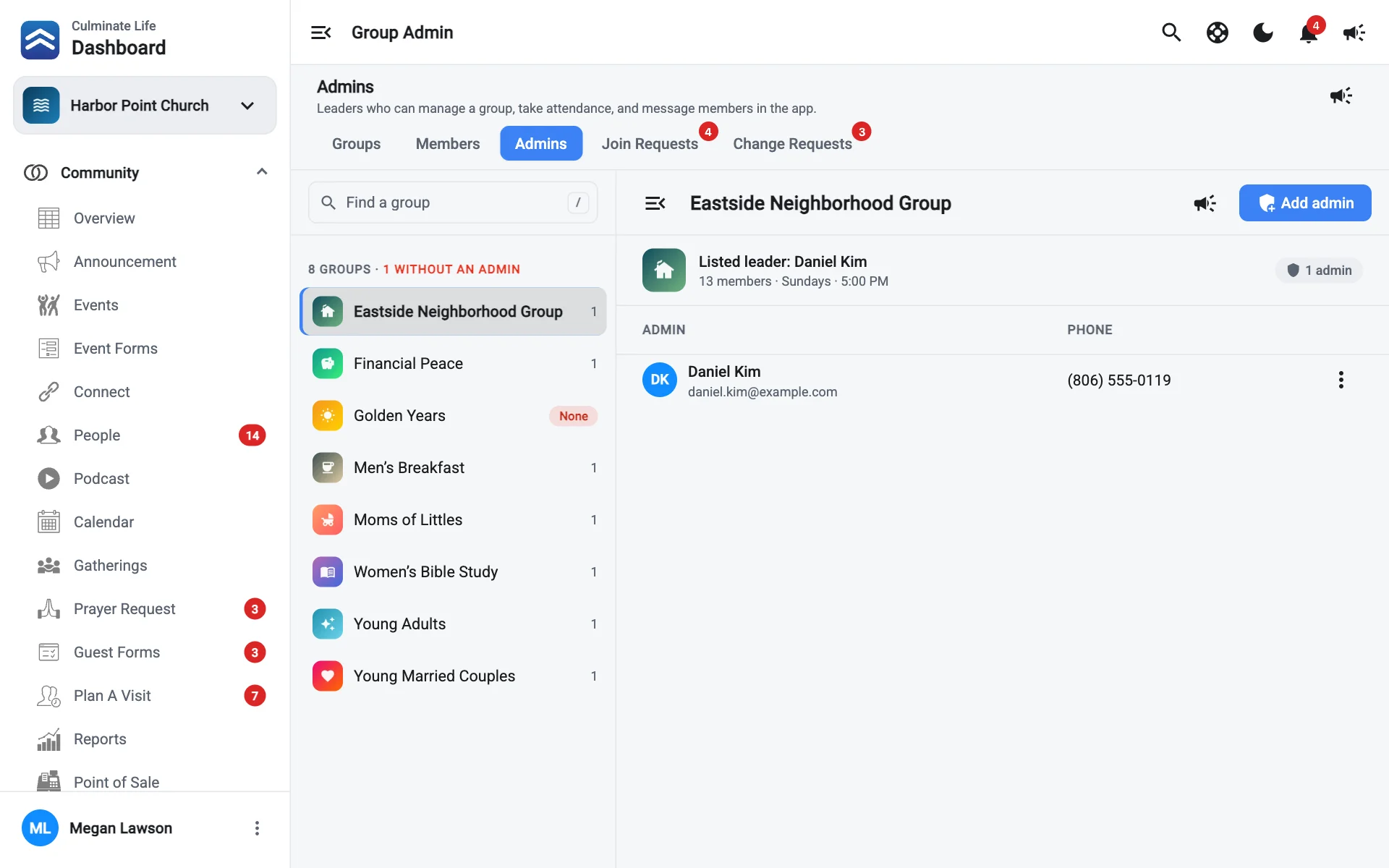Focus the Find a group search field
Image resolution: width=1389 pixels, height=868 pixels.
pos(453,203)
